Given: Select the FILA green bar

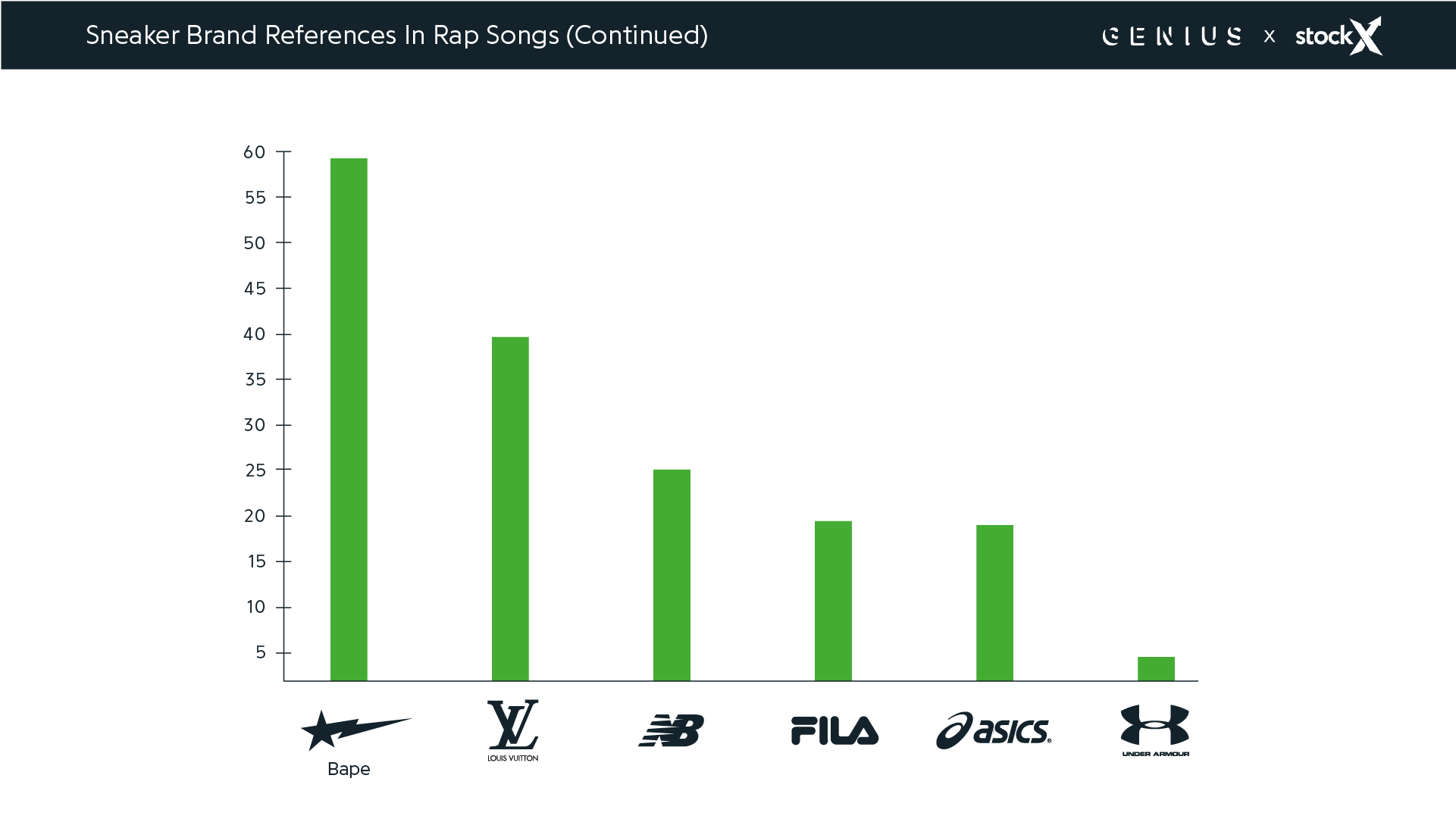Looking at the screenshot, I should [x=833, y=601].
